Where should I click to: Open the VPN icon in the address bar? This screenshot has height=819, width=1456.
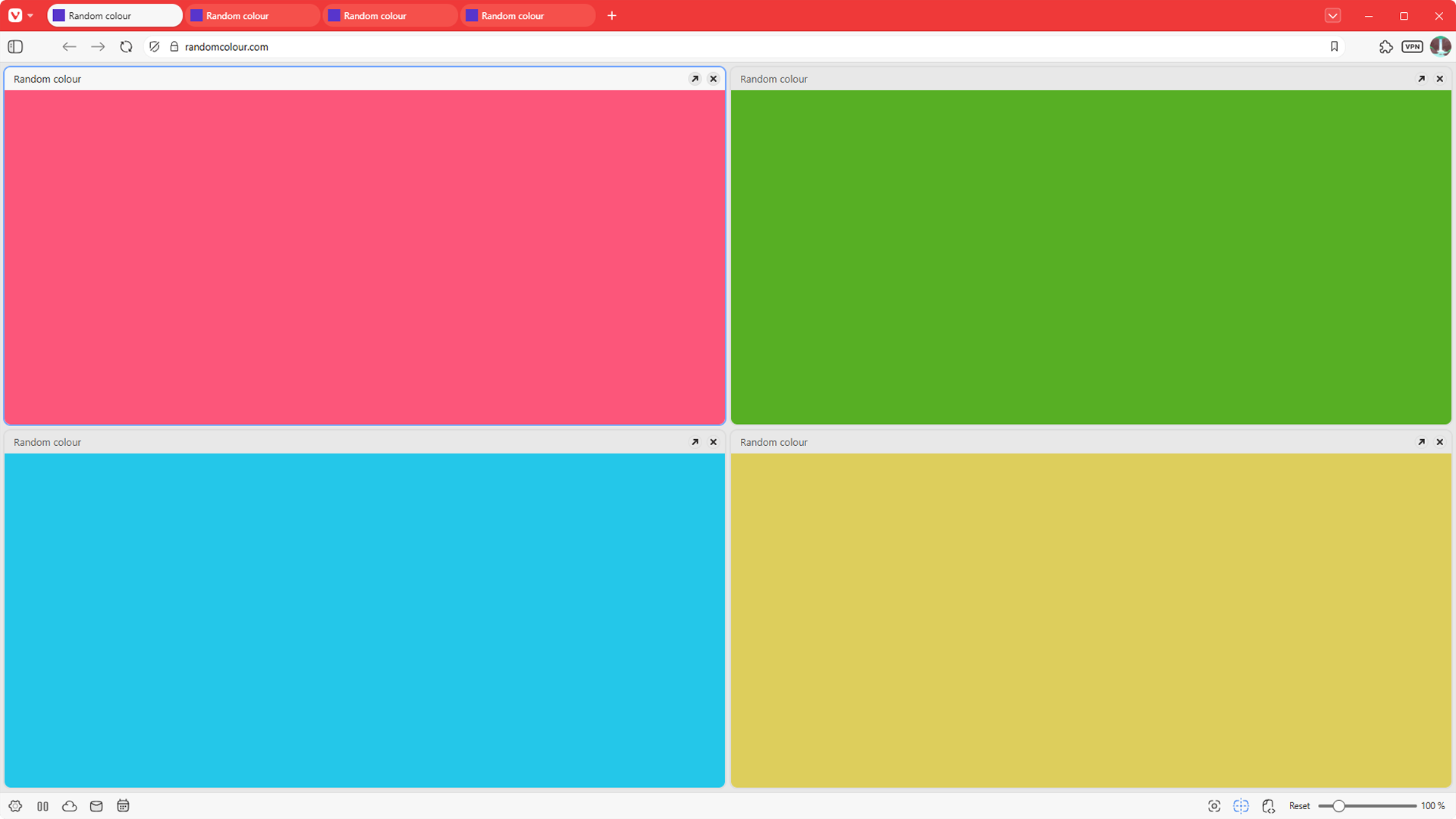[x=1412, y=46]
